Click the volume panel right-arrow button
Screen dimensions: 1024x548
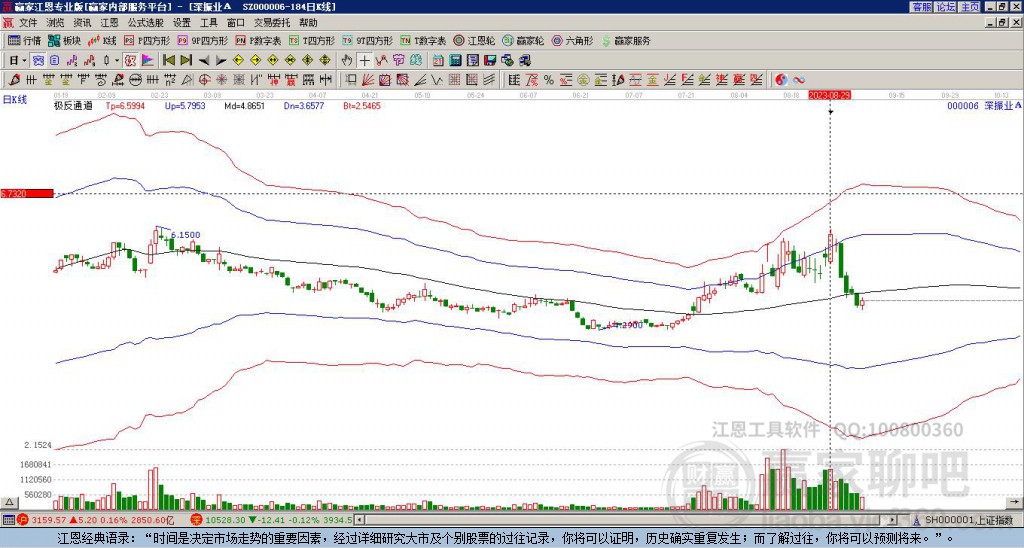coord(1016,502)
